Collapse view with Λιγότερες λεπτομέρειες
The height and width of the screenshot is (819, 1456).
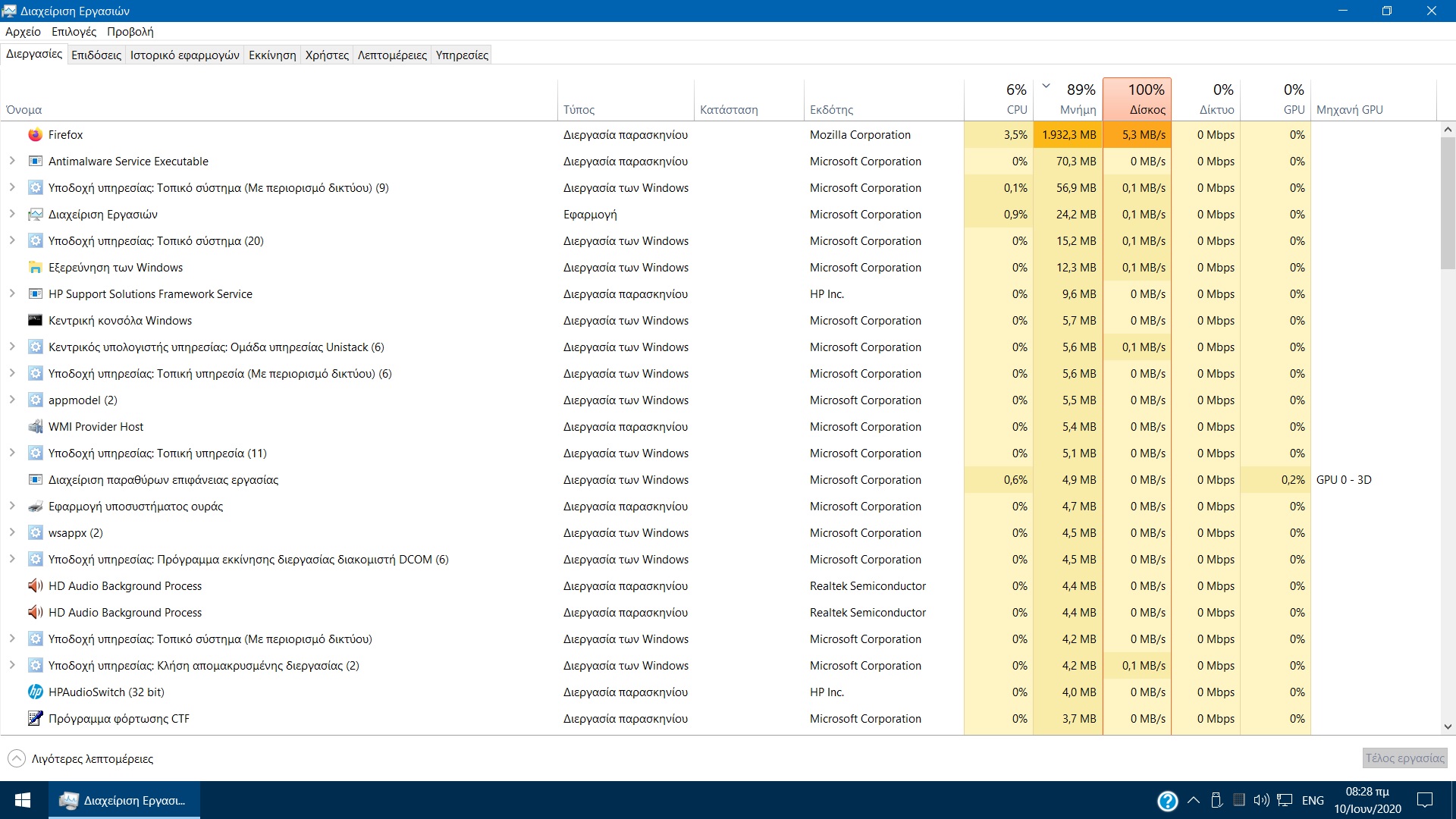tap(80, 758)
